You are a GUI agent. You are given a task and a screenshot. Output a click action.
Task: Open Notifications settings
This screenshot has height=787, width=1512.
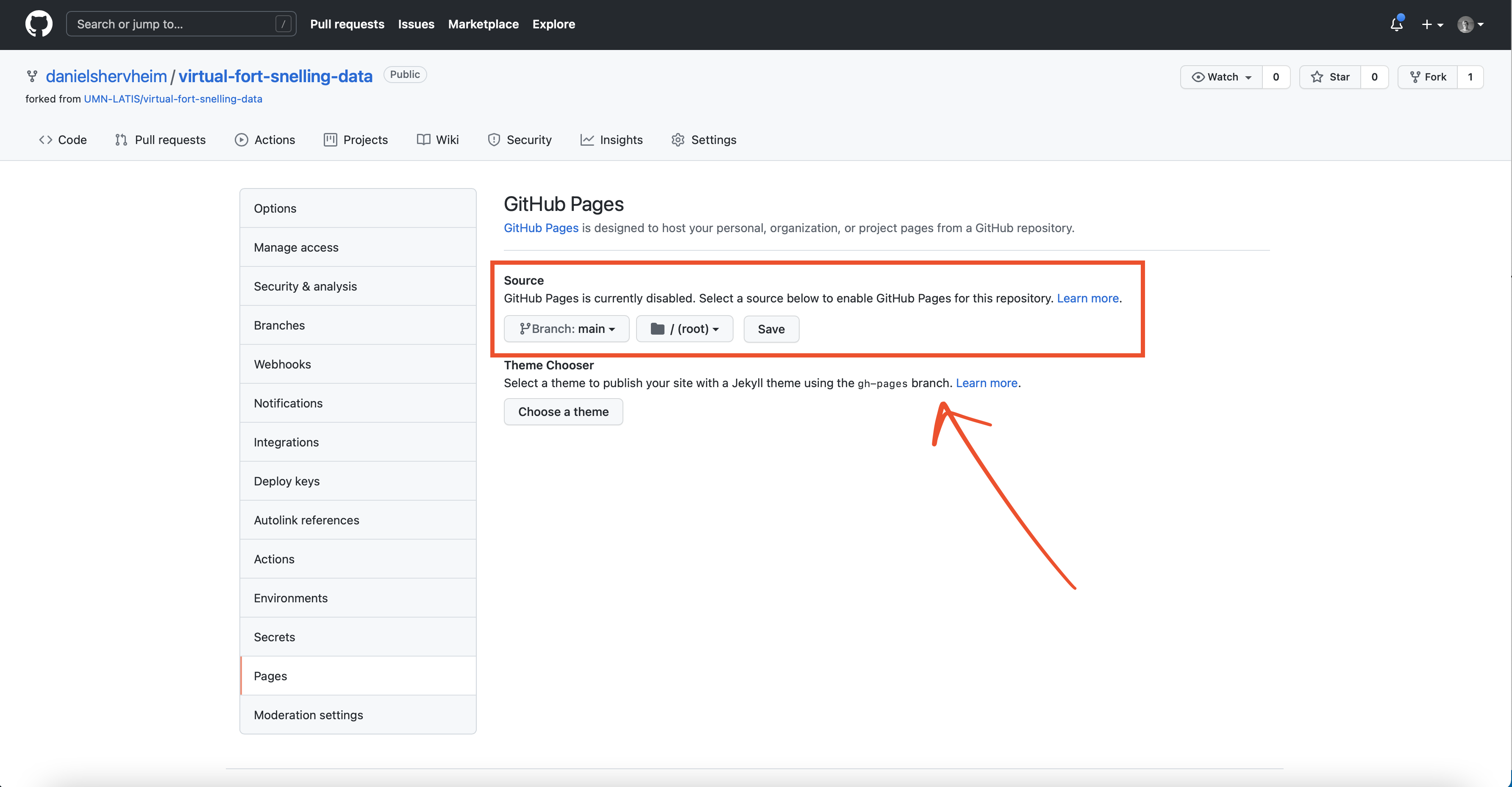358,403
